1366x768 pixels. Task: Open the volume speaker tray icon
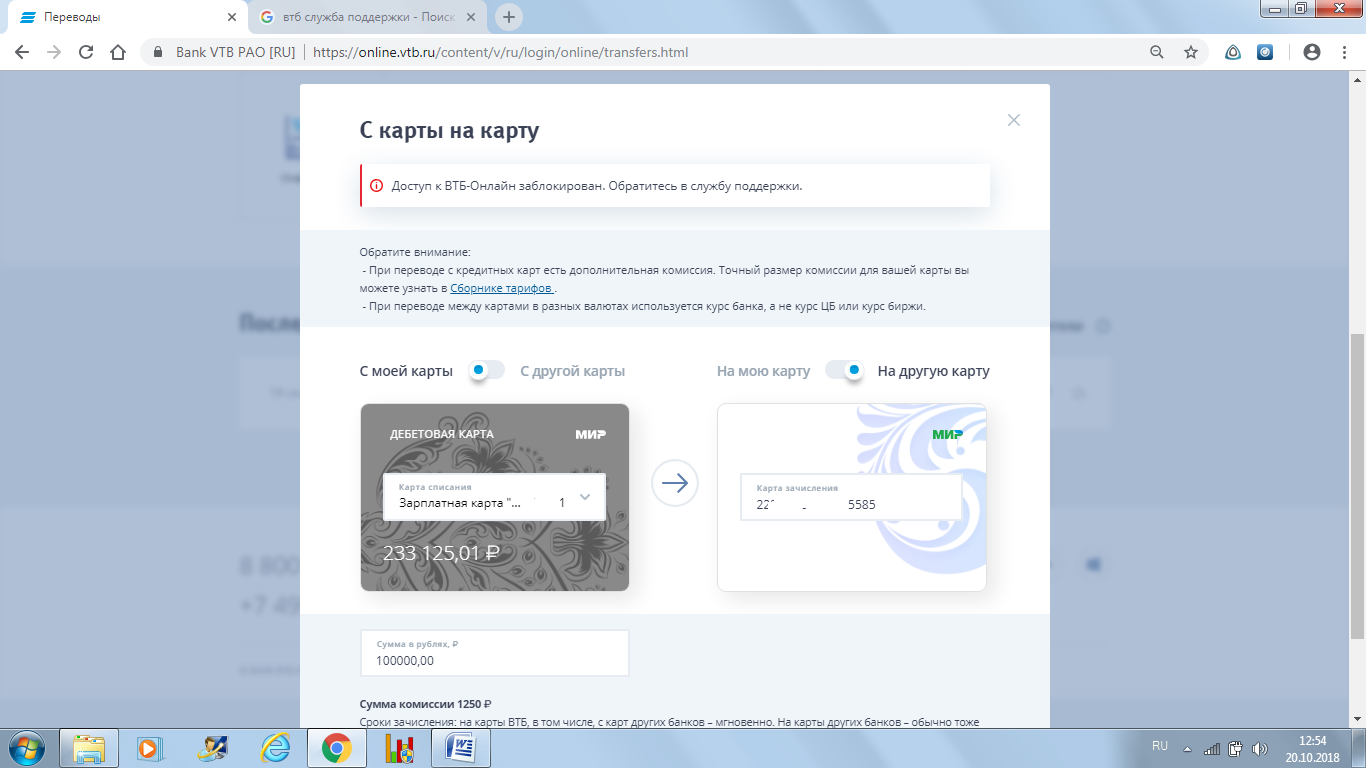pyautogui.click(x=1260, y=748)
